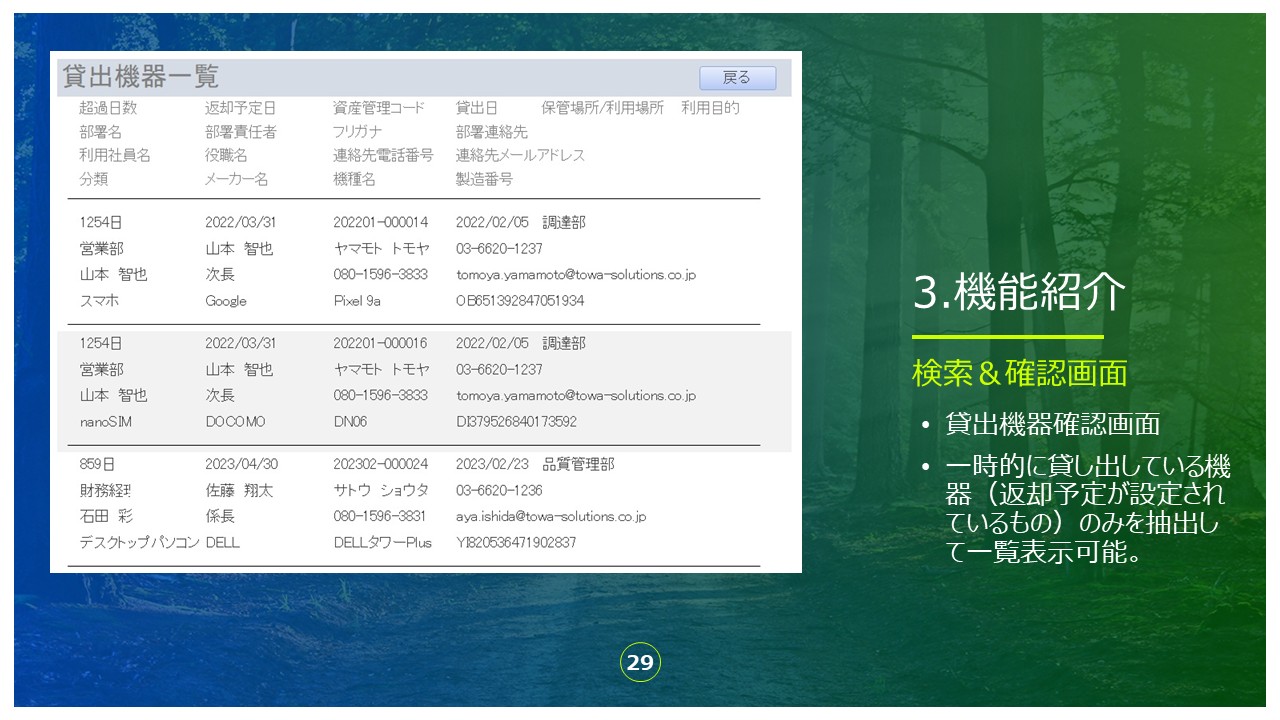Select asset code 202302-000024
This screenshot has width=1280, height=720.
click(380, 465)
